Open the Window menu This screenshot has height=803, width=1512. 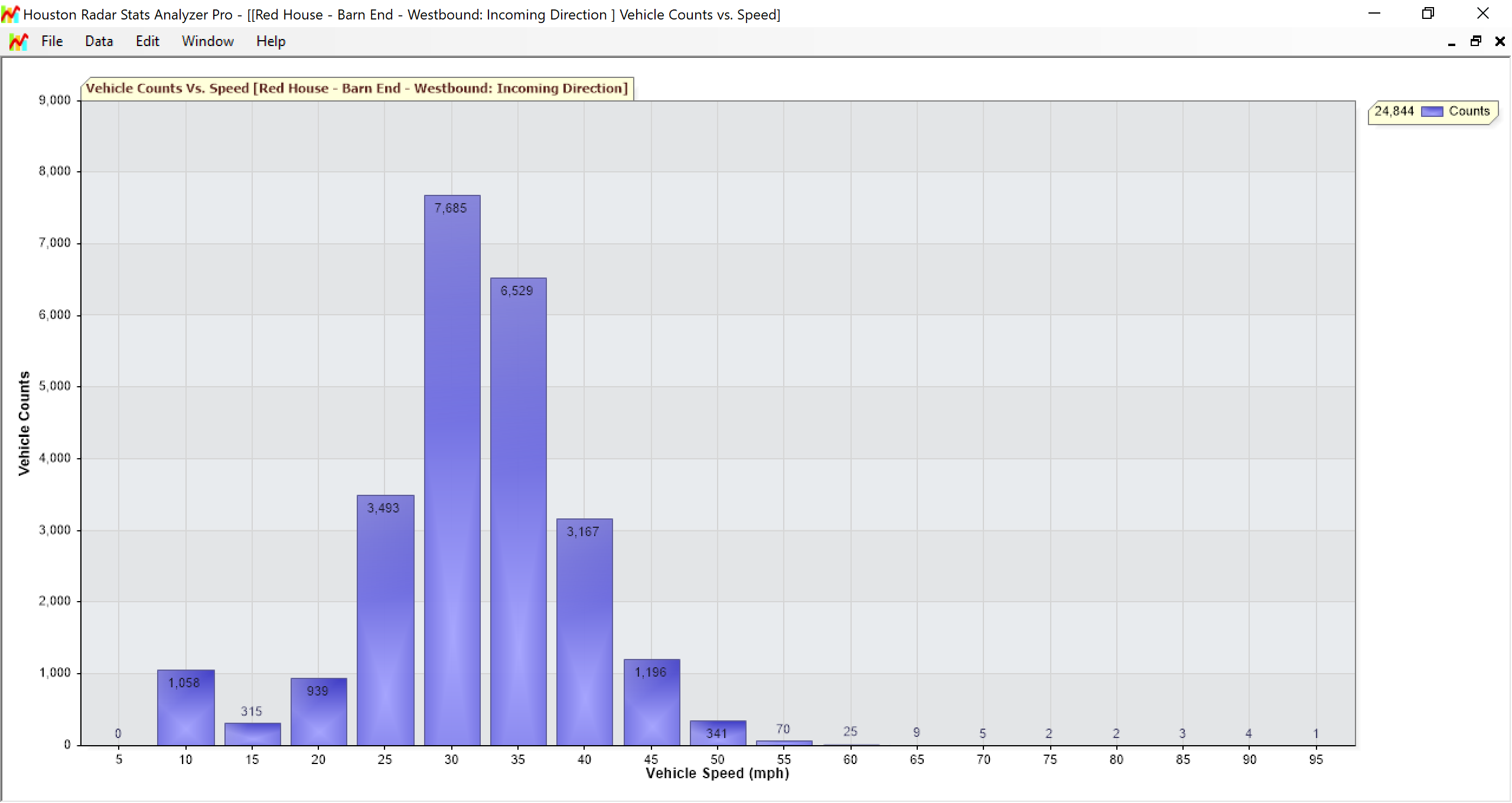207,41
